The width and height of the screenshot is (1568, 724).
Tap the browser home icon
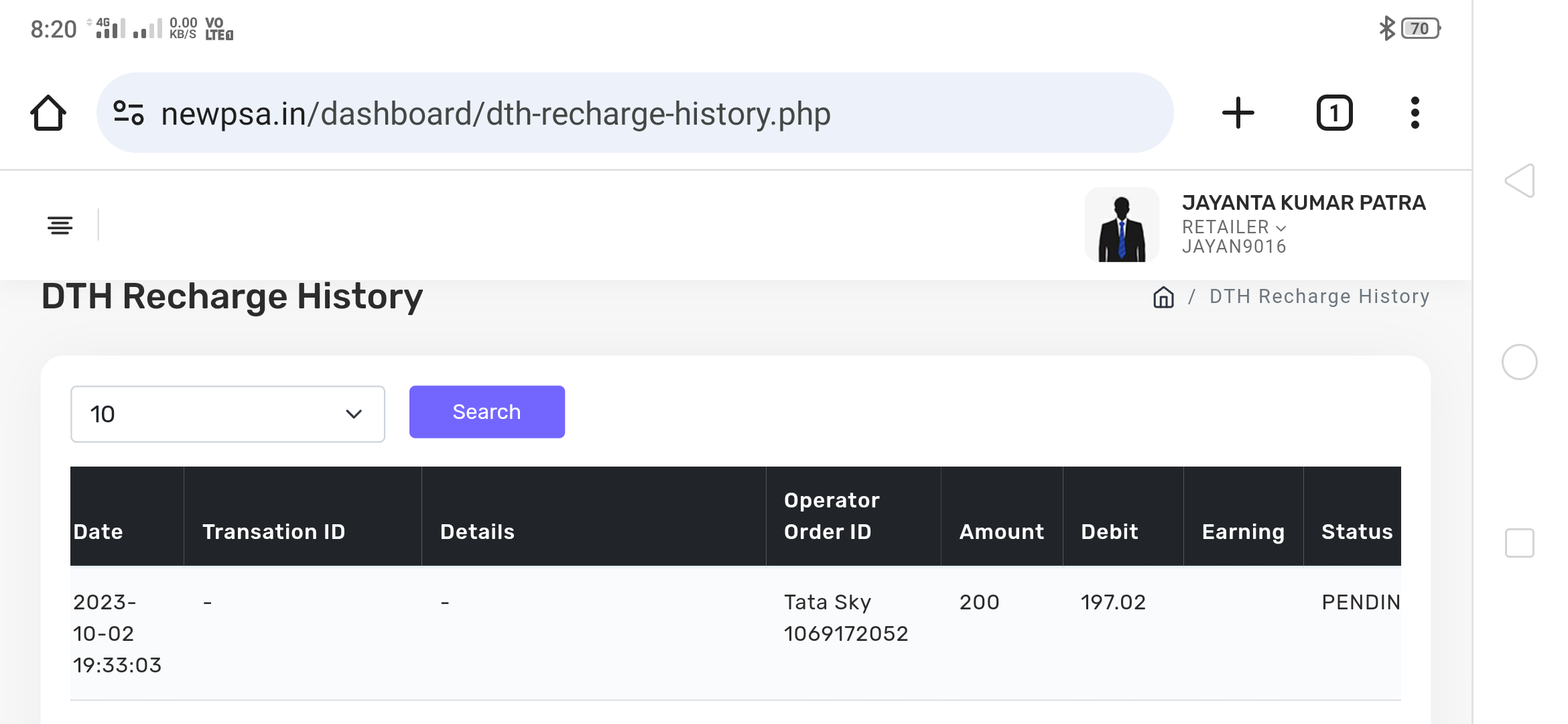(48, 113)
